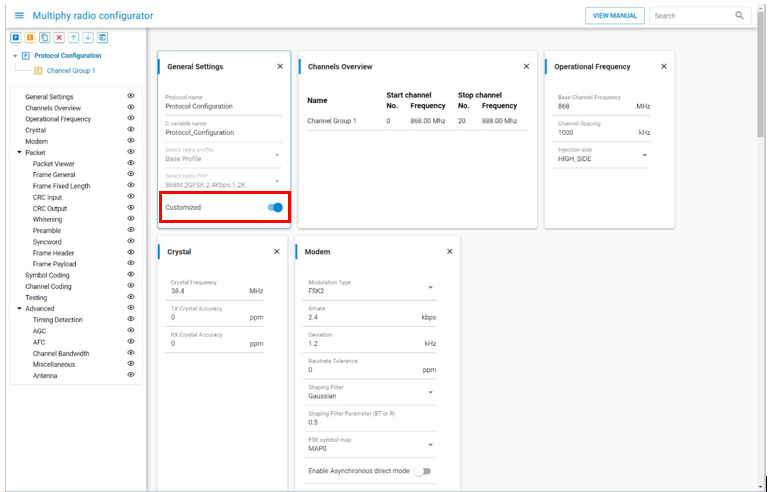Image resolution: width=768 pixels, height=492 pixels.
Task: Open the hamburger menu
Action: [18, 16]
